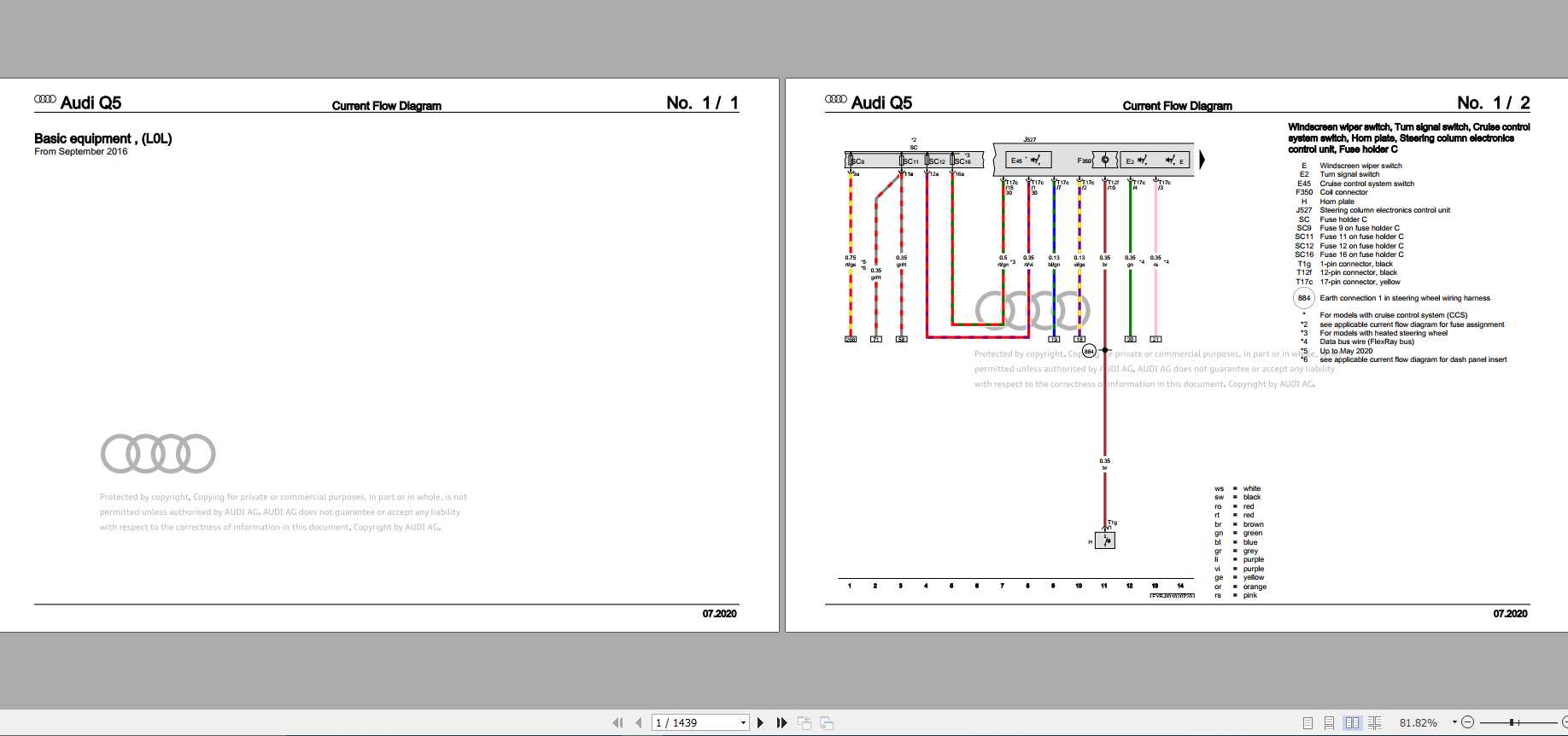The image size is (1568, 736).
Task: Click the next view icon
Action: click(827, 722)
